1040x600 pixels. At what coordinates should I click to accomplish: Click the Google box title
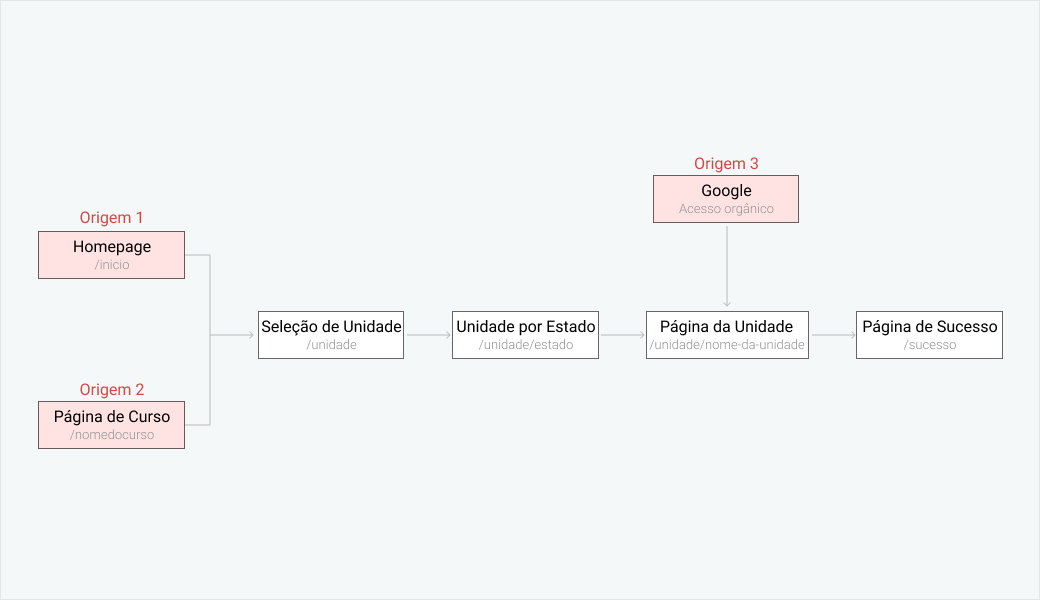[726, 191]
